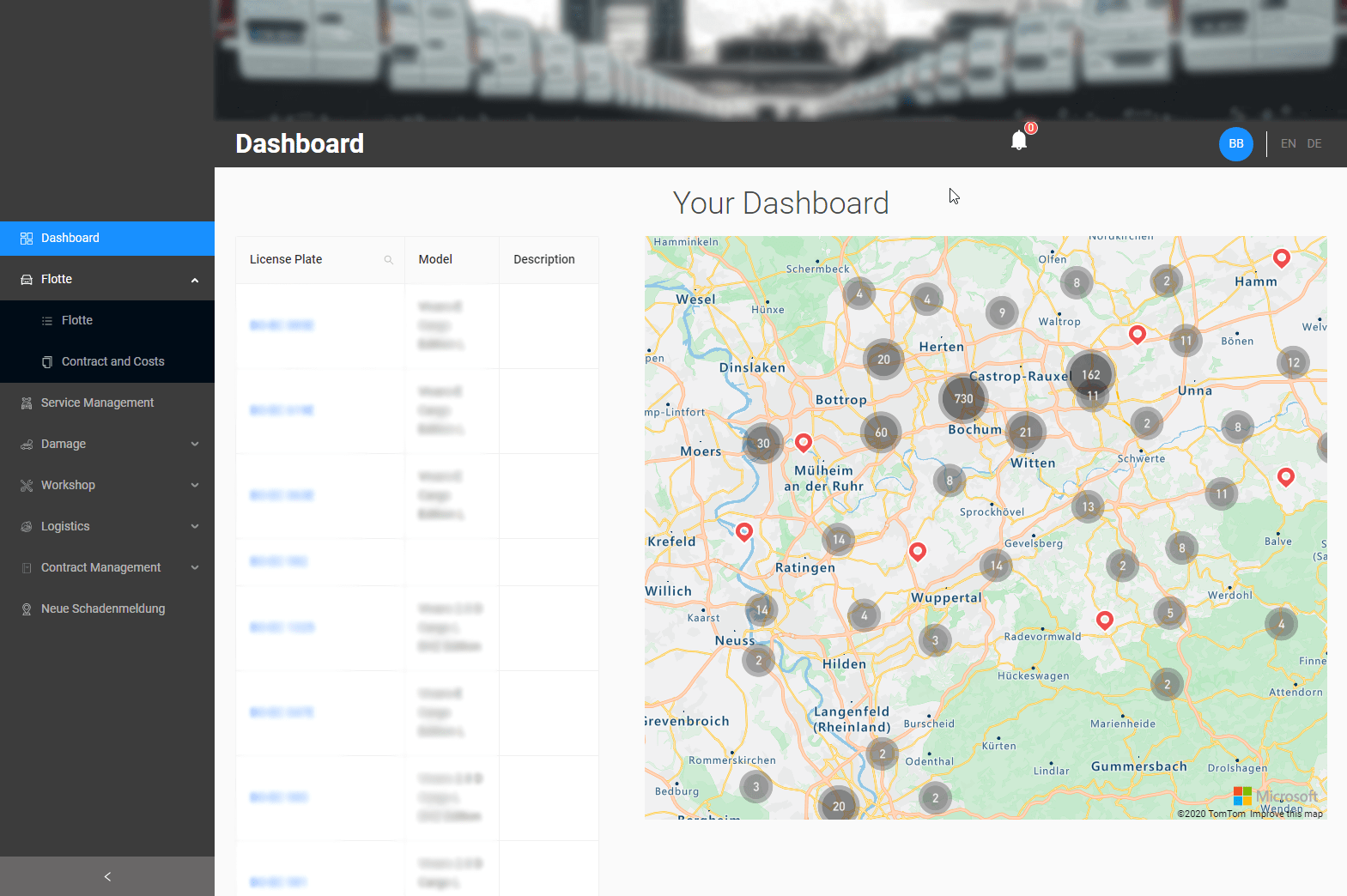
Task: Select the red pin near Hamm
Action: 1281,258
